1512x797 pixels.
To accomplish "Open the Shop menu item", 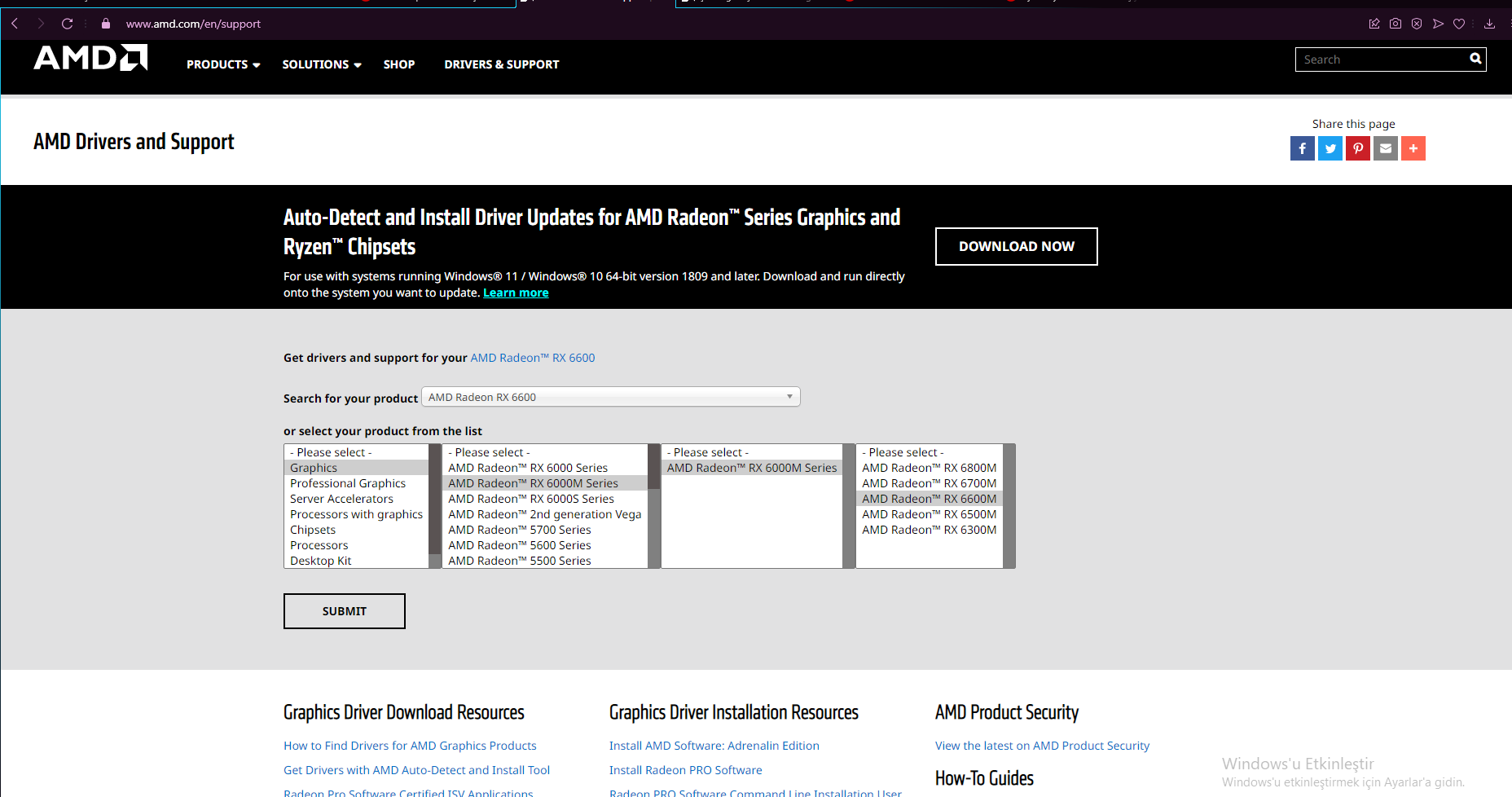I will pyautogui.click(x=399, y=64).
